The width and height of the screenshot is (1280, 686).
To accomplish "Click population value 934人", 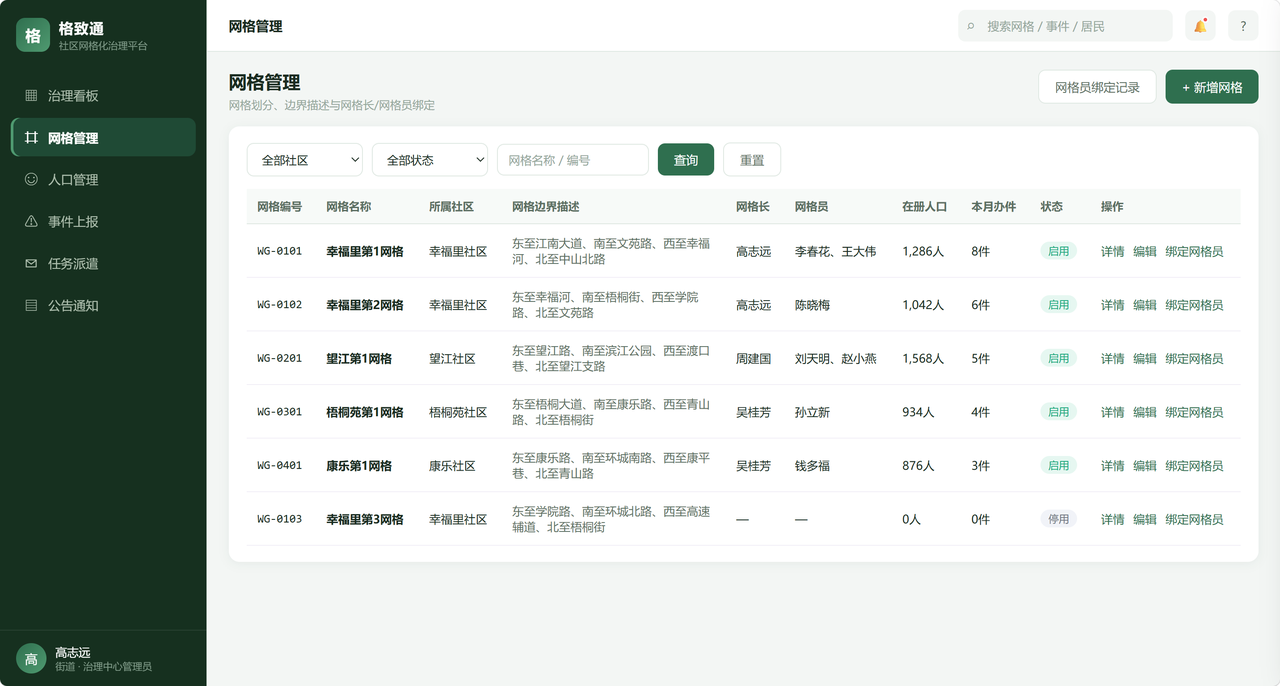I will [918, 412].
